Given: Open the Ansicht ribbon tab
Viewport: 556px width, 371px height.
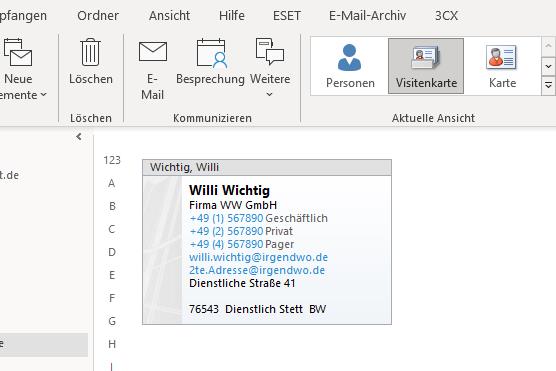Looking at the screenshot, I should [169, 16].
